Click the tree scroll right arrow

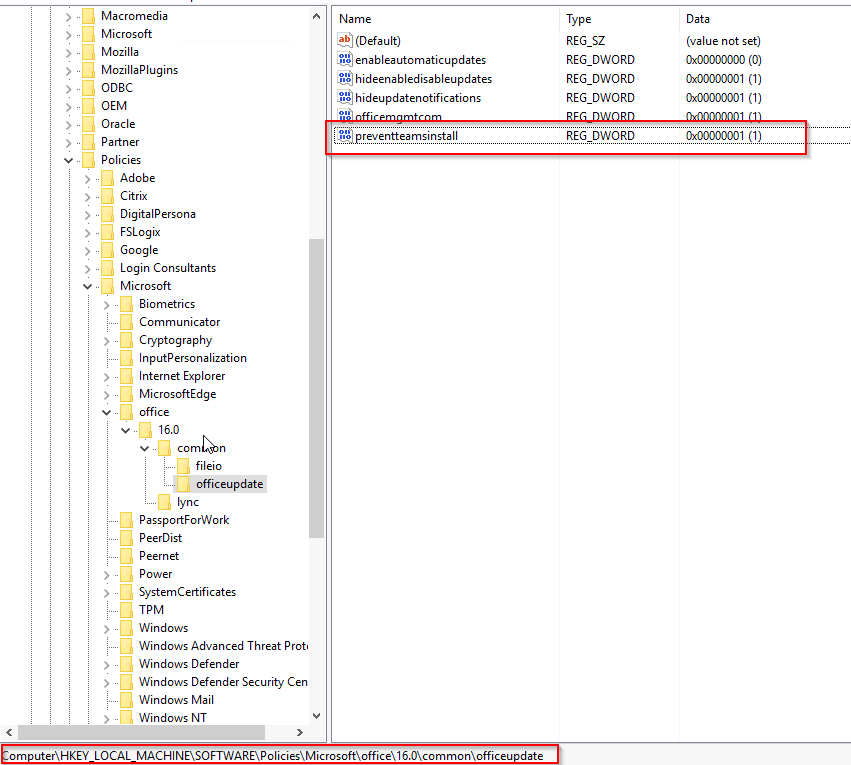[300, 732]
